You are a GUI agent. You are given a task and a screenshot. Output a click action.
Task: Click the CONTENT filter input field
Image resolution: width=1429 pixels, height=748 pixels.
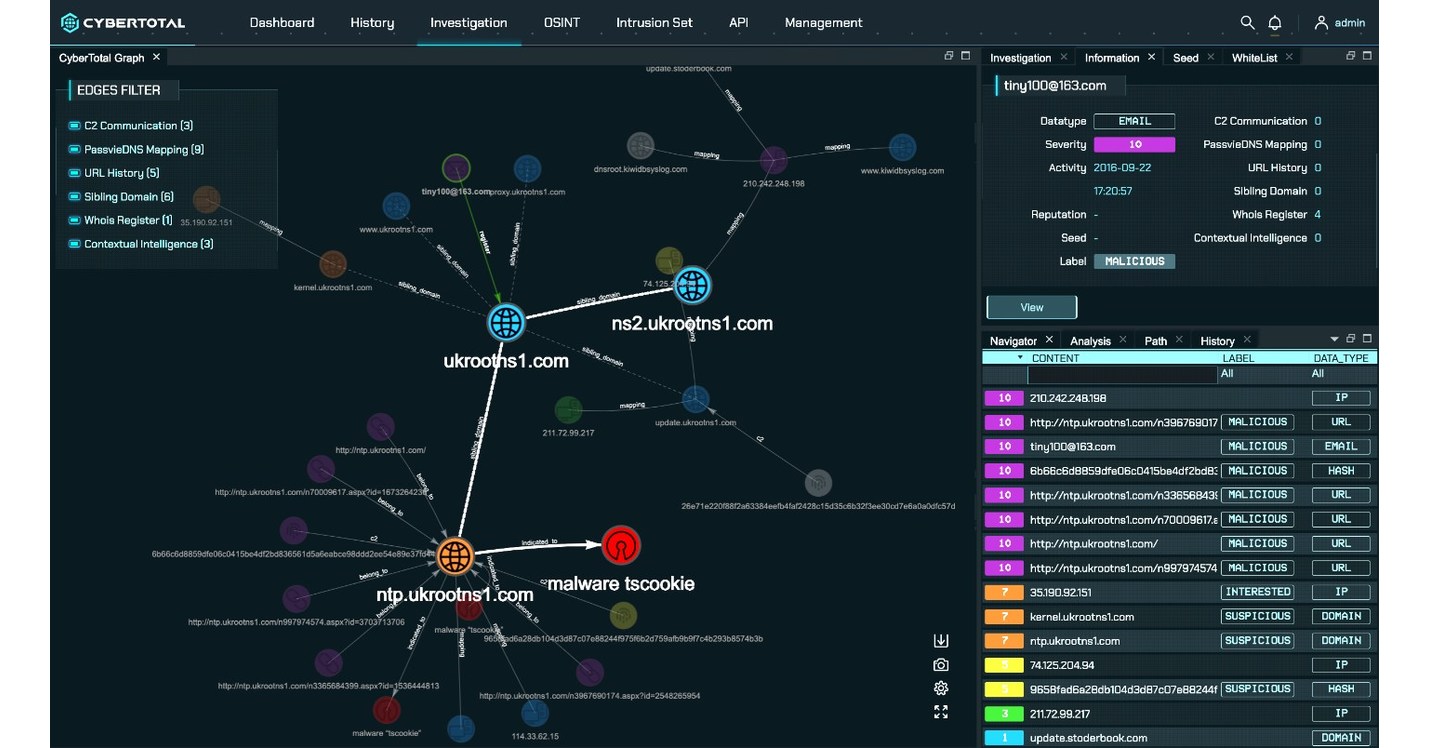click(1121, 374)
